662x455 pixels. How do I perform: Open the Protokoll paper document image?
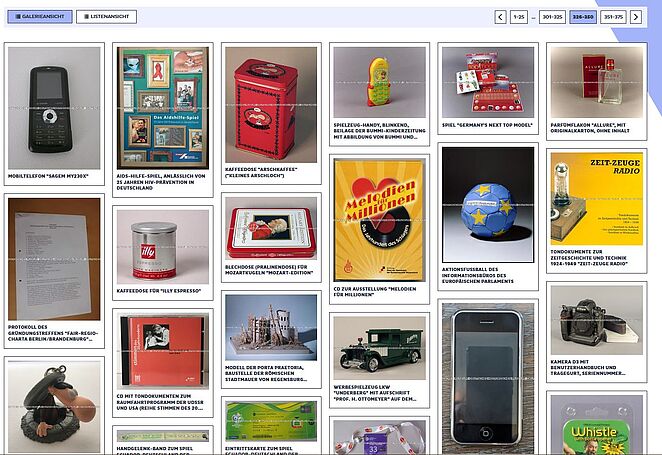pyautogui.click(x=54, y=259)
